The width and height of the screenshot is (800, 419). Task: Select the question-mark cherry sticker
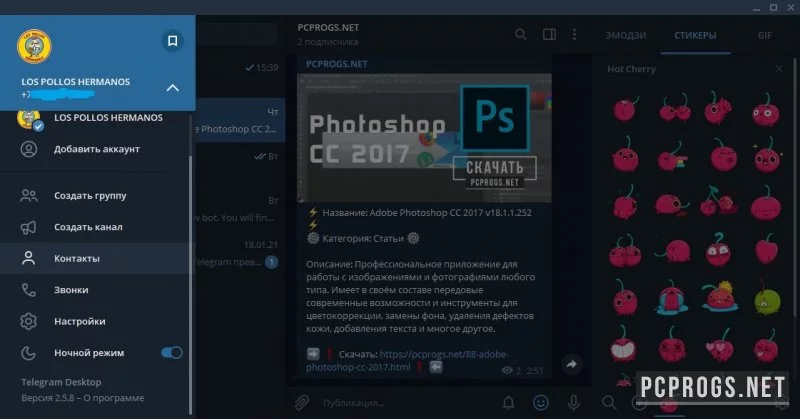(718, 250)
